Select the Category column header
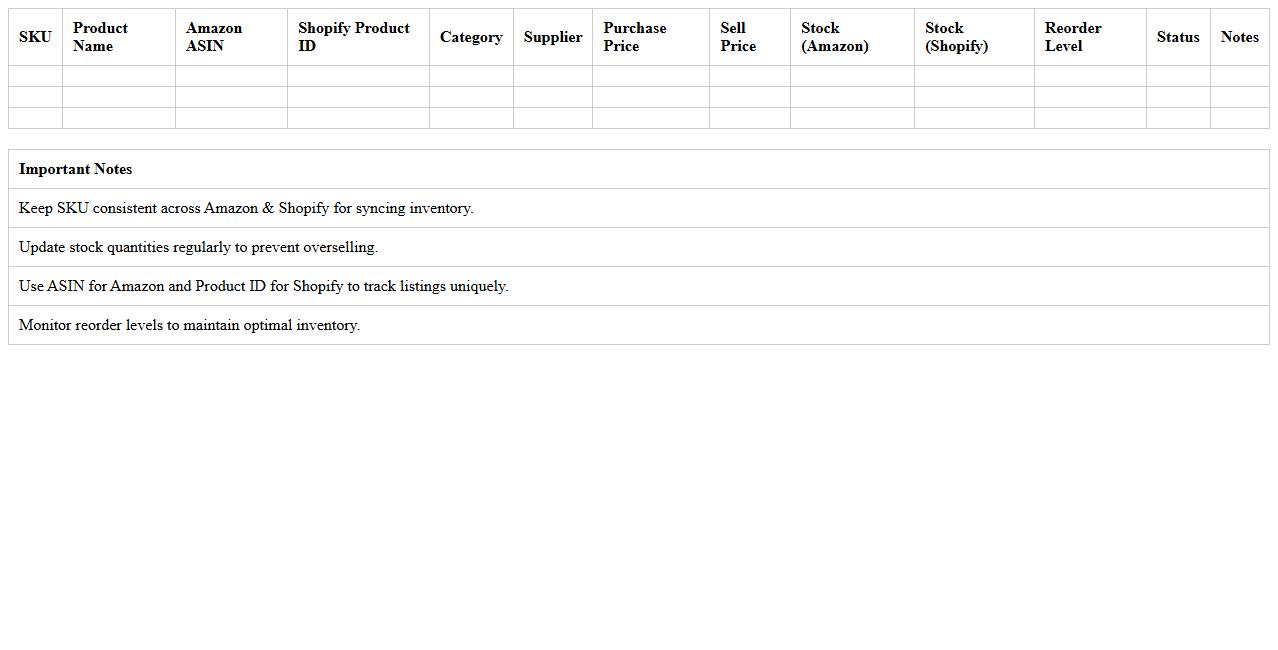Image resolution: width=1278 pixels, height=650 pixels. coord(470,37)
